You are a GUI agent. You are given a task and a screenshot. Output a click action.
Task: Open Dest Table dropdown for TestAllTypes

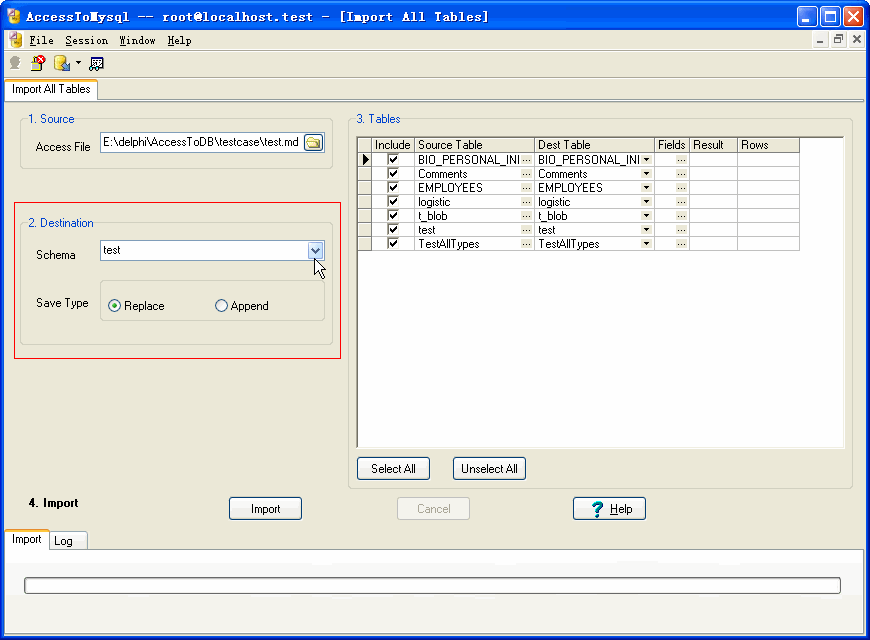tap(646, 244)
